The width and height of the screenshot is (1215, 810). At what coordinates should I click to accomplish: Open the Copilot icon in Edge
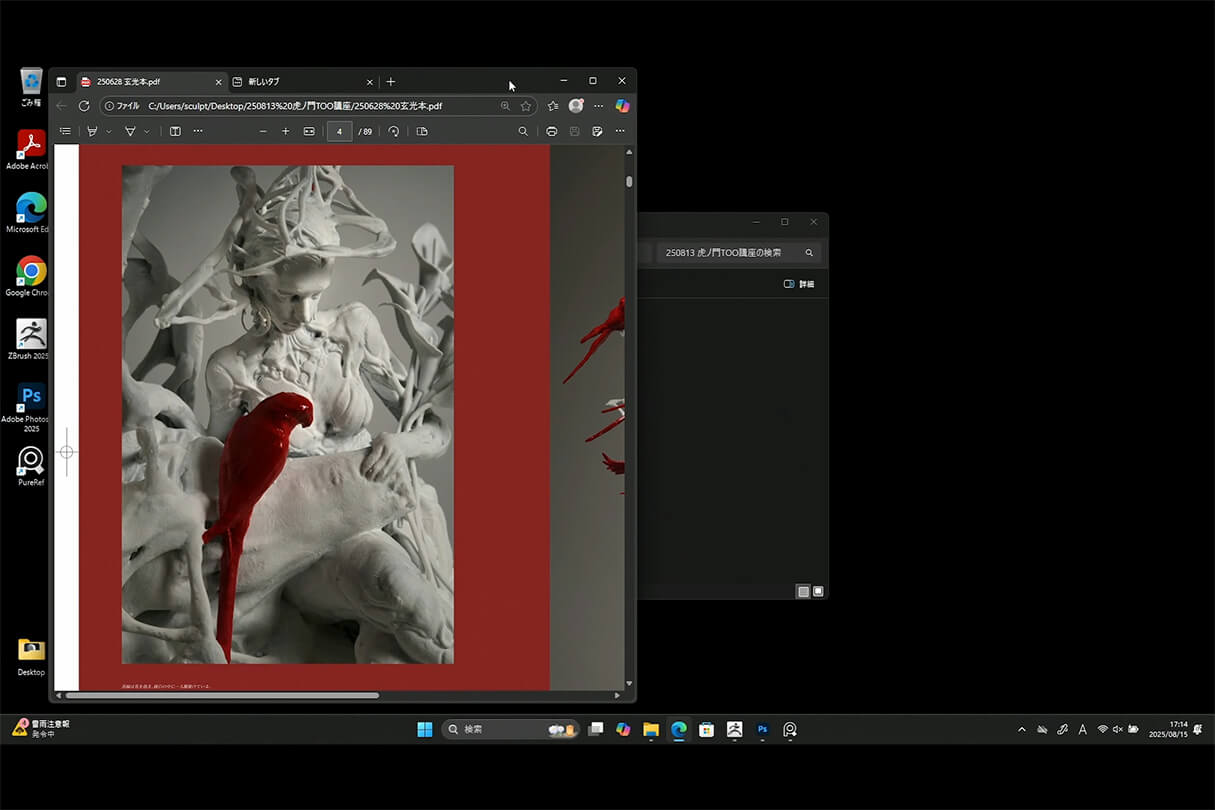622,106
